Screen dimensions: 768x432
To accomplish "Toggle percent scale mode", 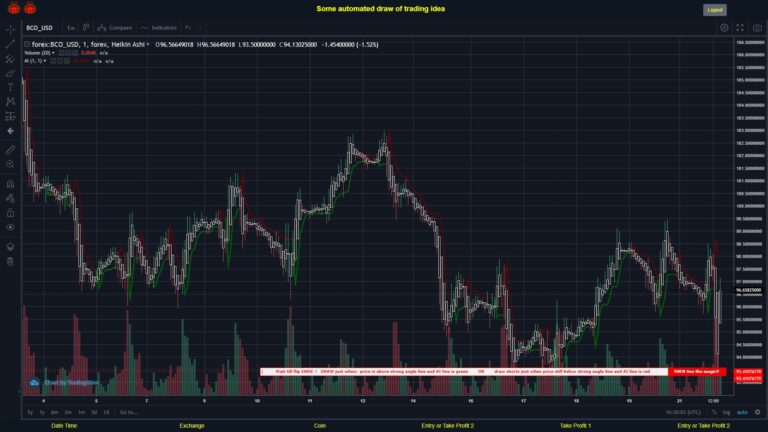I will 714,412.
